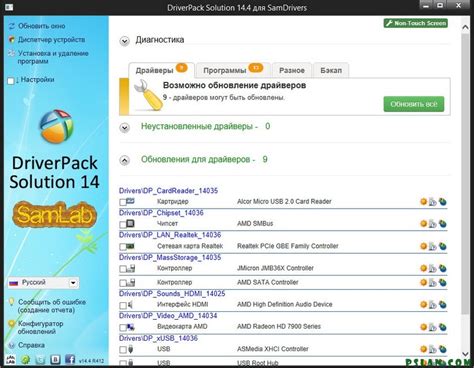Click the DriverPack Solution logo ball
The width and height of the screenshot is (474, 368).
[x=56, y=126]
